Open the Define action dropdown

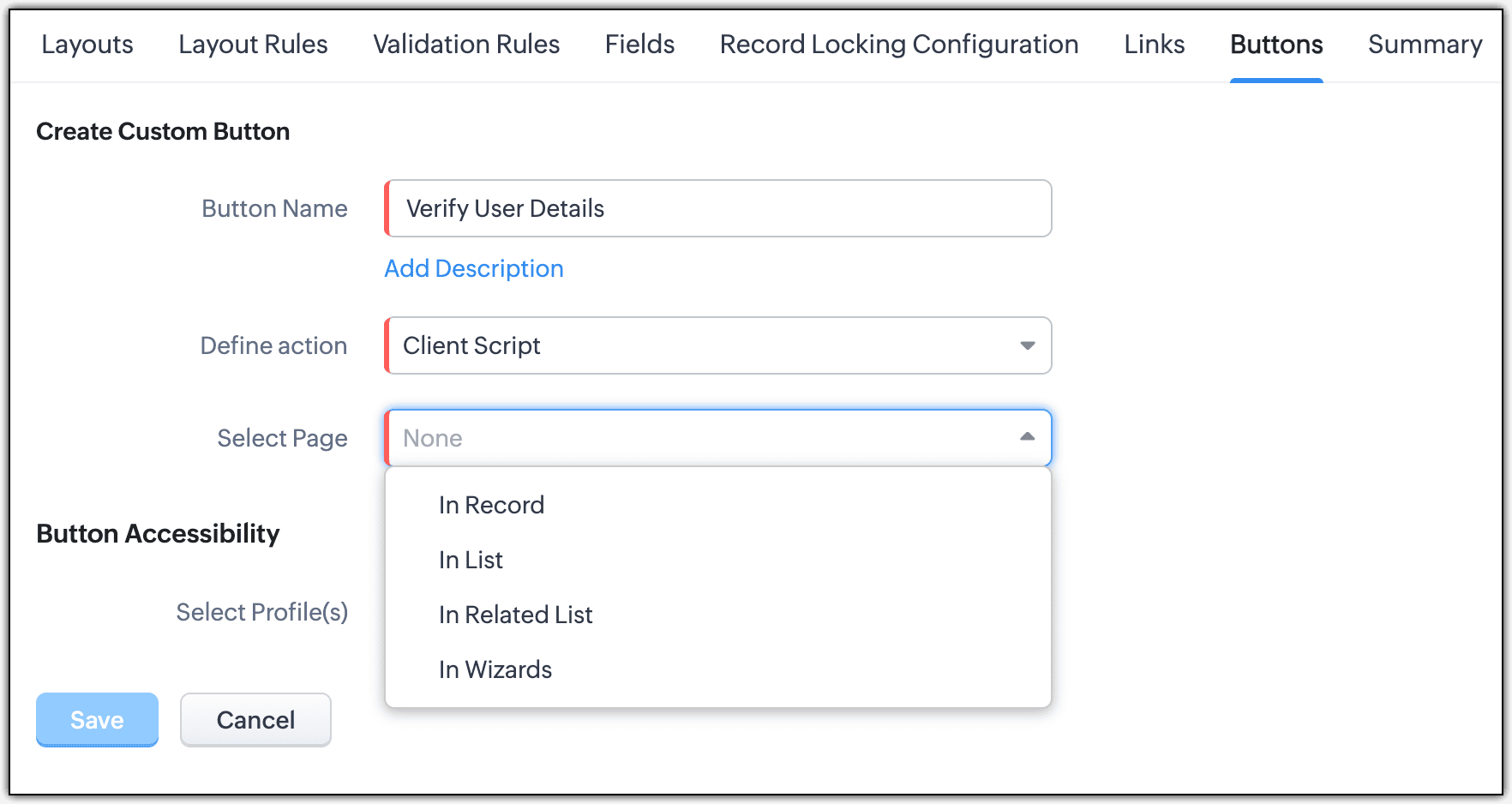[703, 345]
